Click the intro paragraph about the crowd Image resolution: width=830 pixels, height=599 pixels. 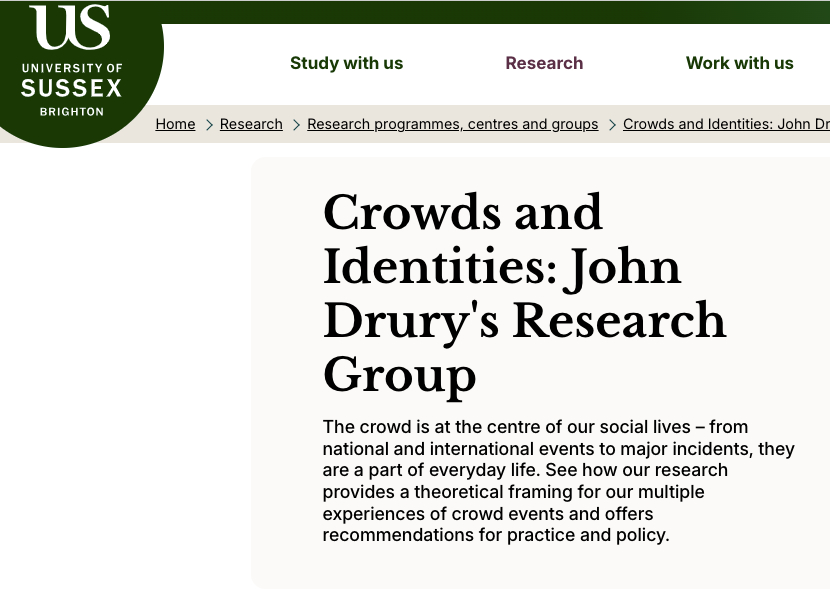[x=558, y=480]
